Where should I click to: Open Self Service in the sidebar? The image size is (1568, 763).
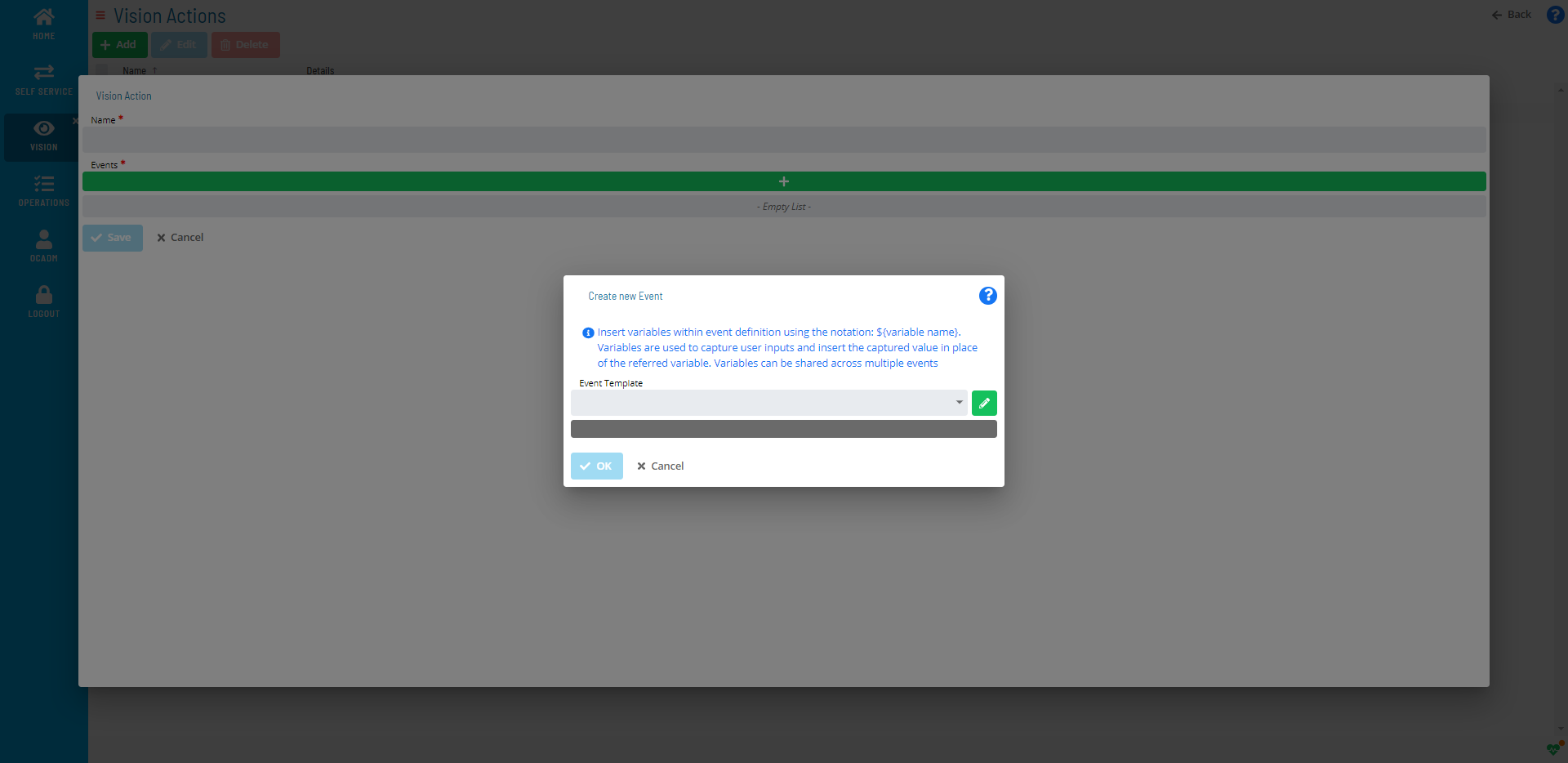pyautogui.click(x=44, y=80)
